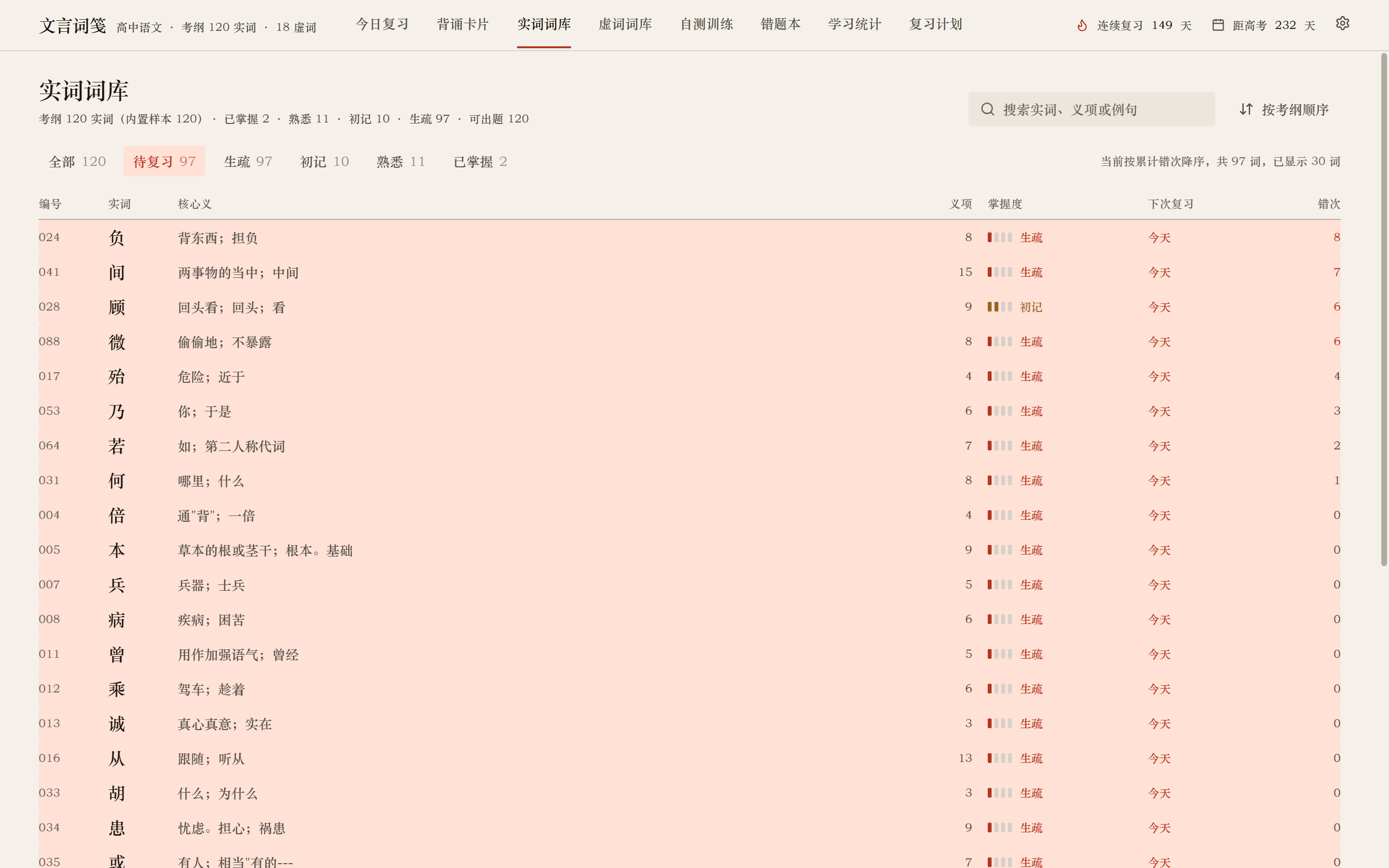The height and width of the screenshot is (868, 1389).
Task: Click the 连续复习 149 天 streak indicator
Action: tap(1133, 25)
